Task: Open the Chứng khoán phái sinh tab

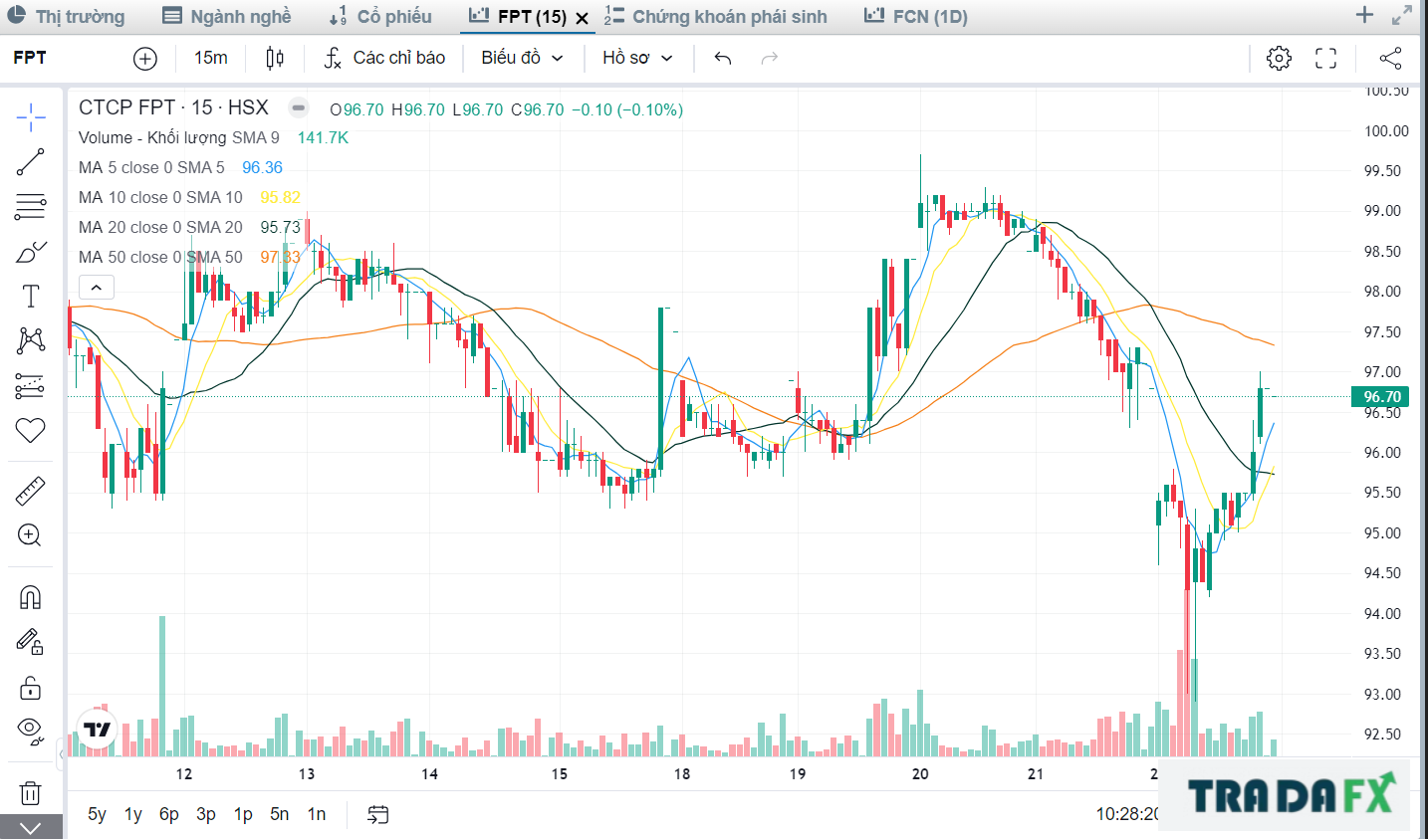Action: pyautogui.click(x=716, y=16)
